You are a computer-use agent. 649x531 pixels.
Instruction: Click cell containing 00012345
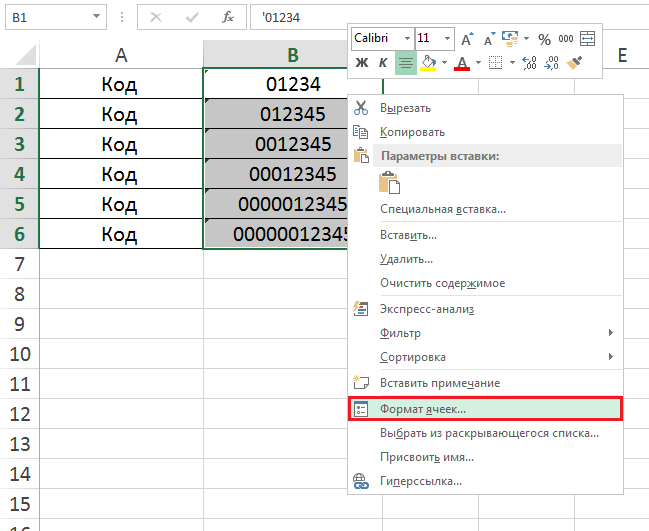pos(276,174)
